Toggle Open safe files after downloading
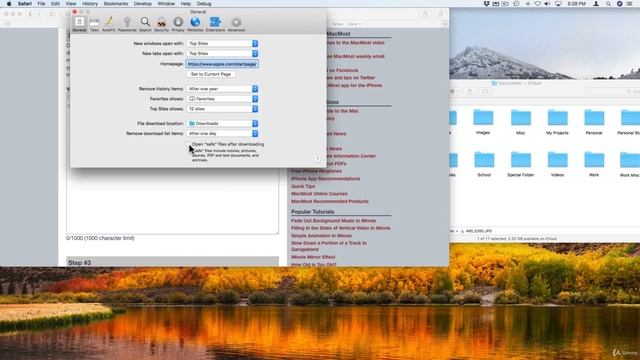 click(189, 144)
